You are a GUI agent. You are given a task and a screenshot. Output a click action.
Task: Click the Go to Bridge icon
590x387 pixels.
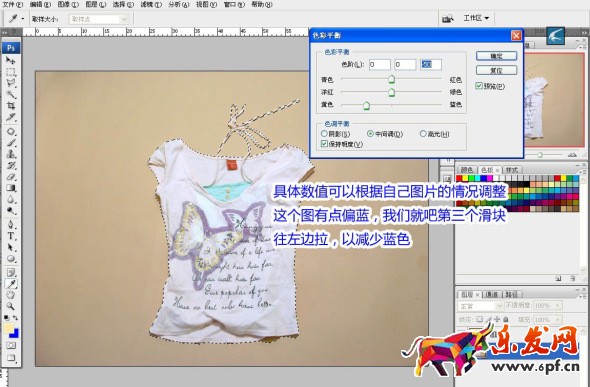point(447,18)
